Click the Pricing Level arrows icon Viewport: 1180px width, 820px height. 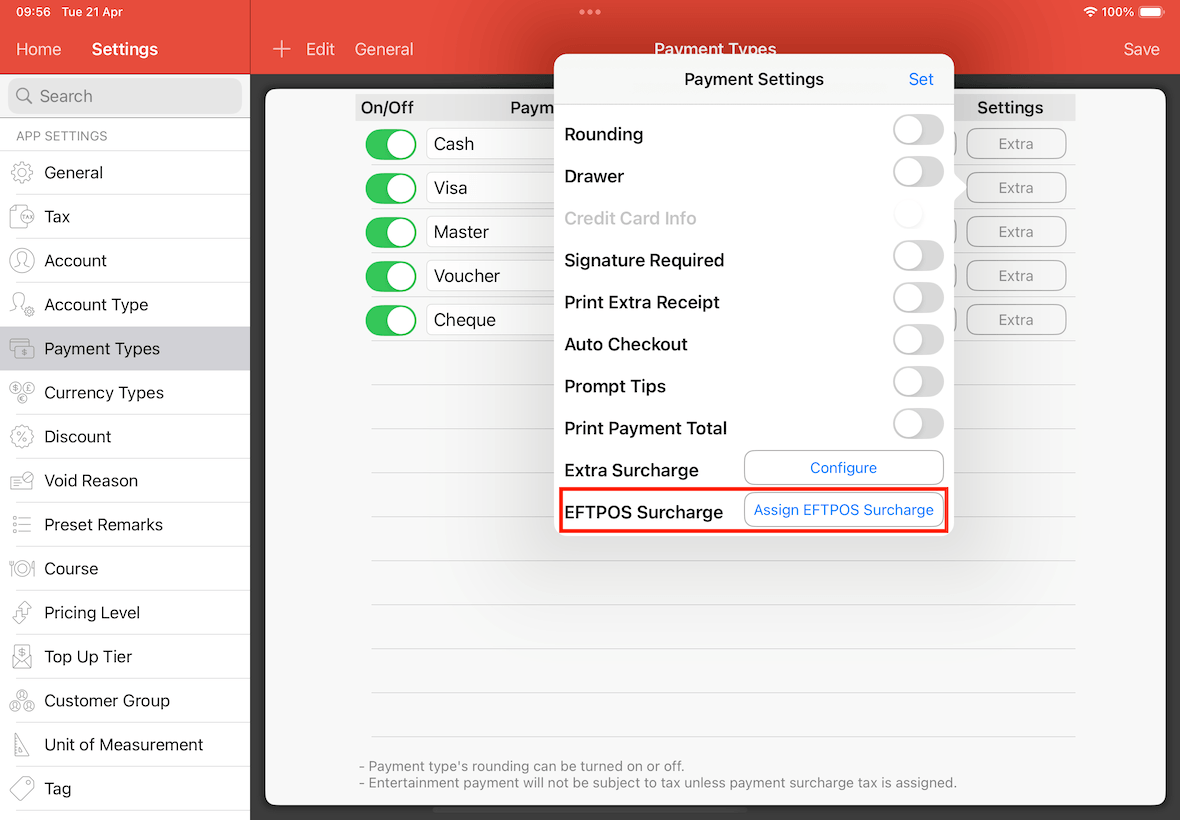point(22,613)
